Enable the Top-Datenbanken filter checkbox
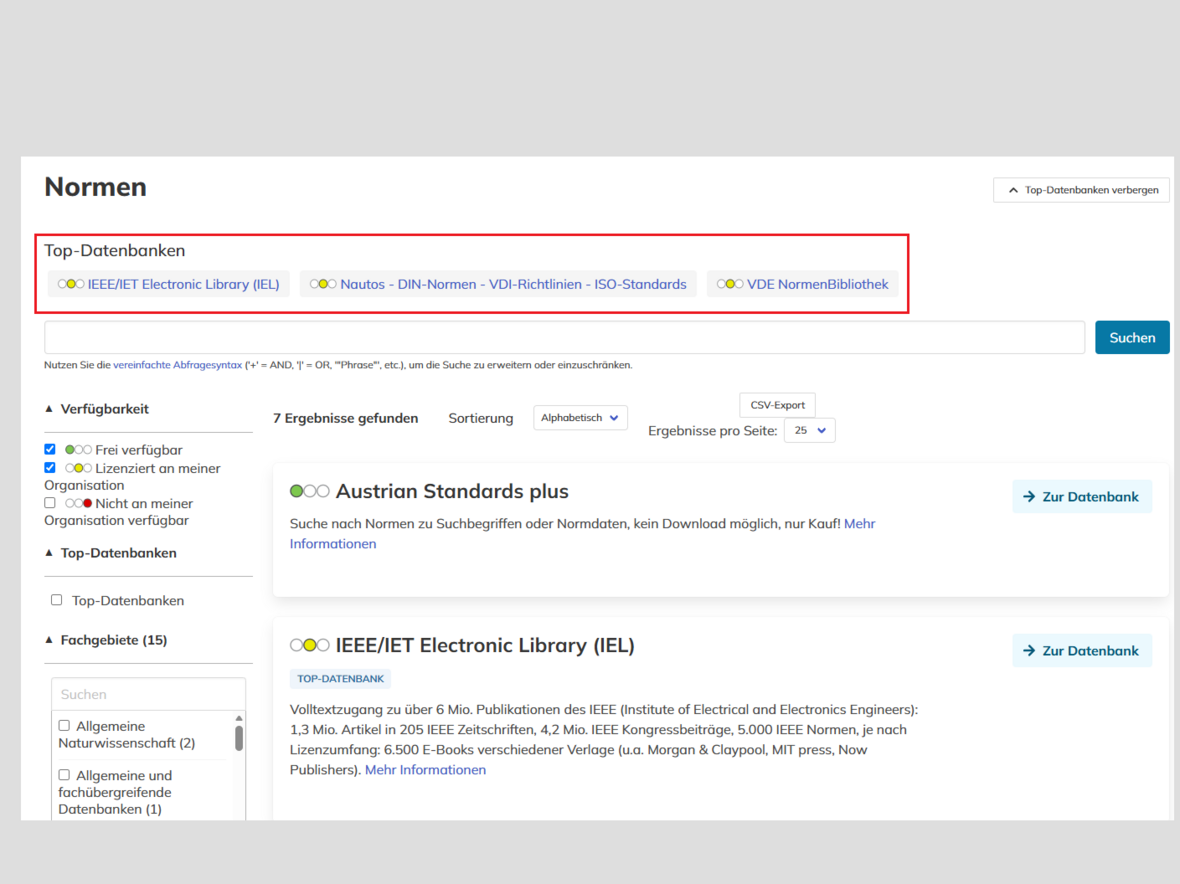1180x884 pixels. (56, 600)
